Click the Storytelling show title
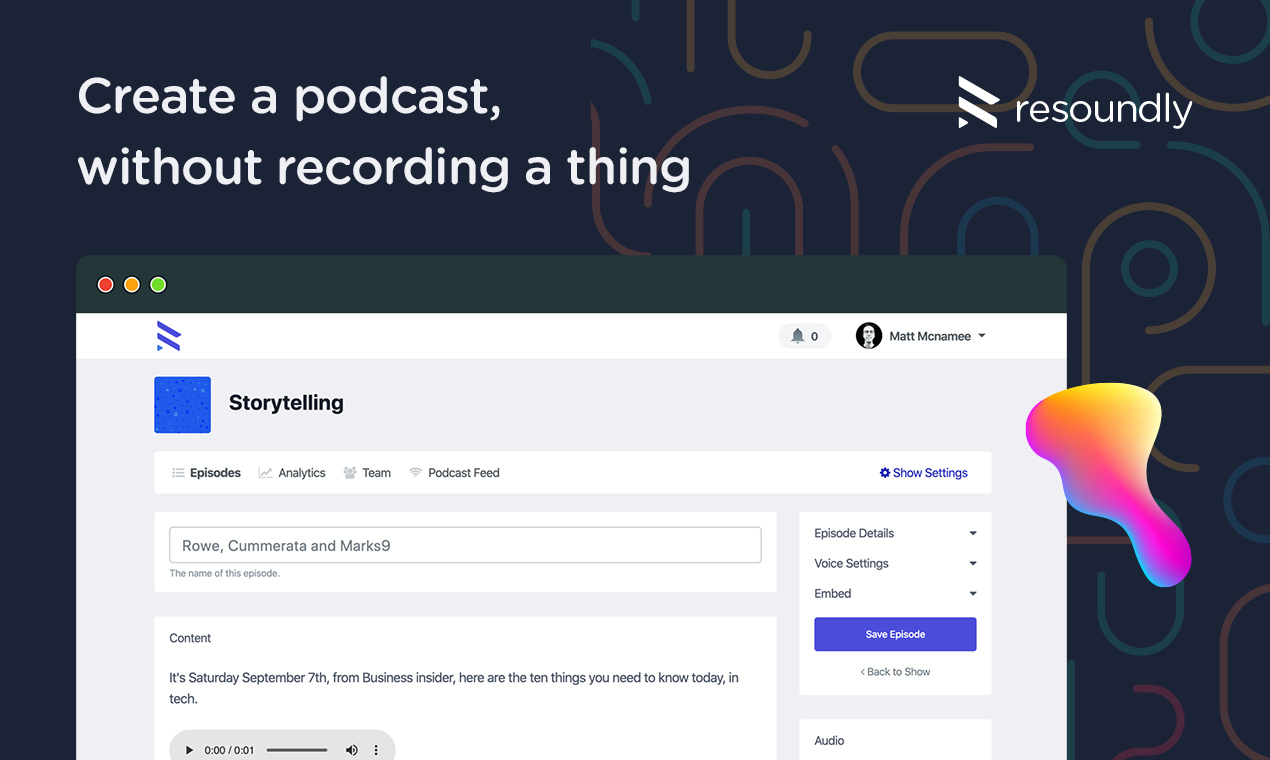The width and height of the screenshot is (1270, 760). coord(286,403)
